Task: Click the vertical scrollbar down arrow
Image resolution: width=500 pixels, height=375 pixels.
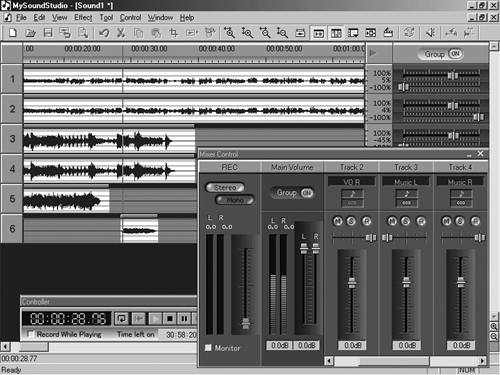Action: coord(494,316)
